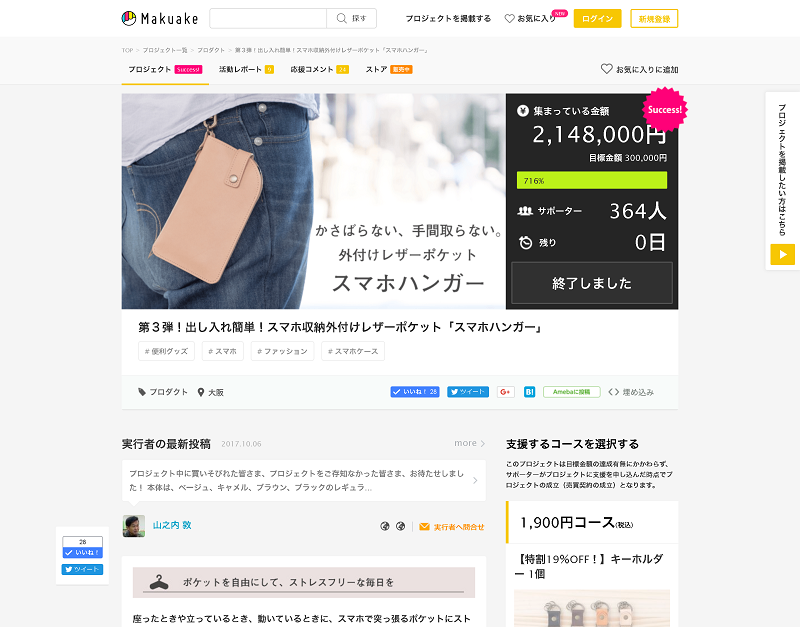Open 実行者へ問合せ envelope link
This screenshot has width=800, height=627.
click(x=452, y=526)
